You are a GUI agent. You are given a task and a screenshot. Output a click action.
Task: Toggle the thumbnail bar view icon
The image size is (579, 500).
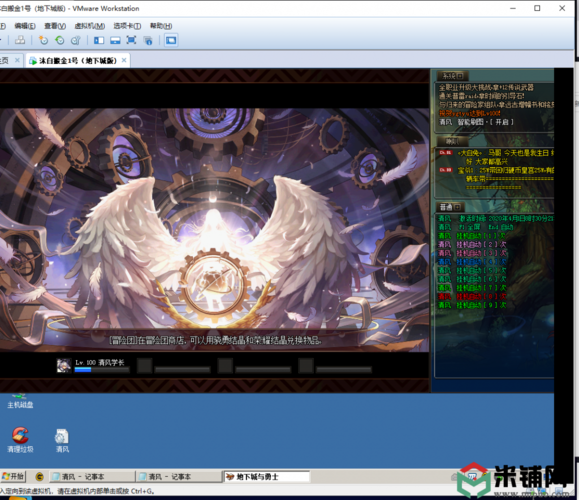[115, 40]
